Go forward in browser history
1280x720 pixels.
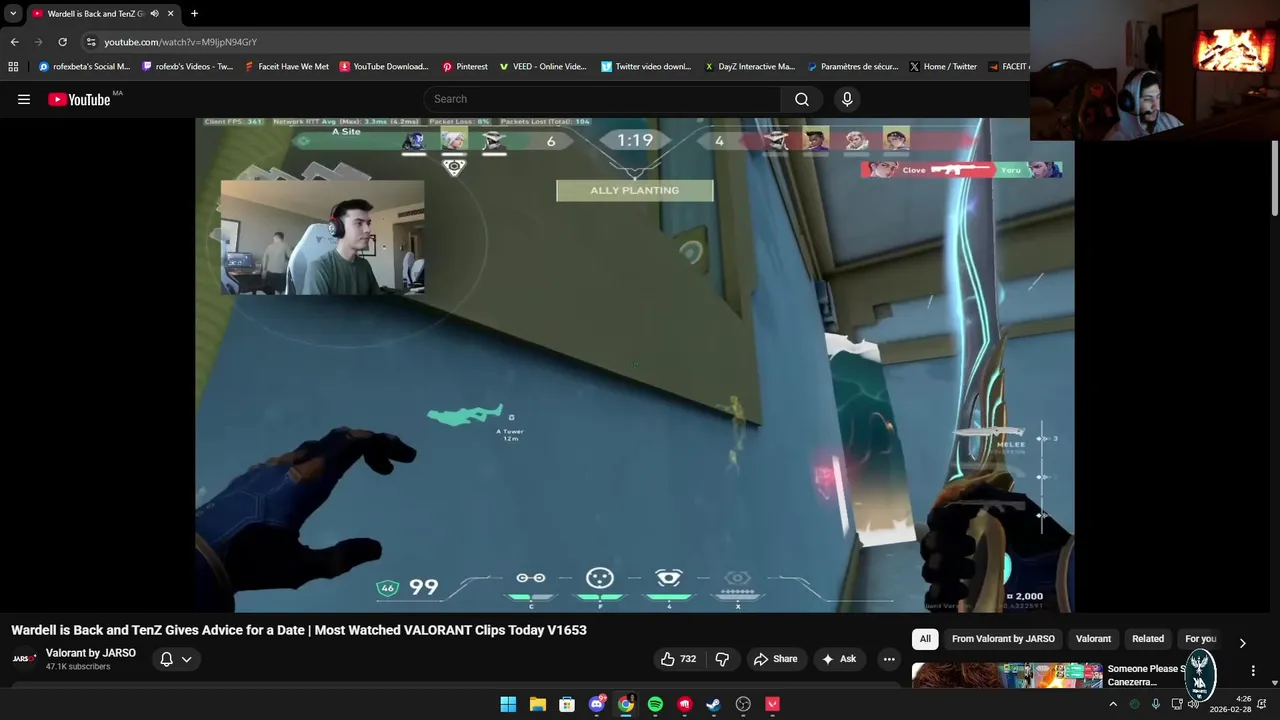(x=38, y=42)
